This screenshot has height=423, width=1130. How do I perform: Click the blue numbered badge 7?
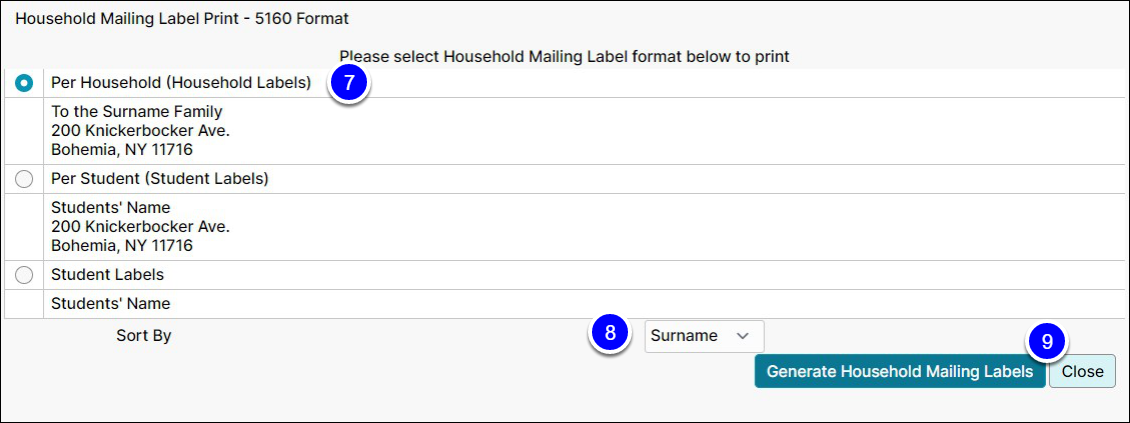point(349,83)
